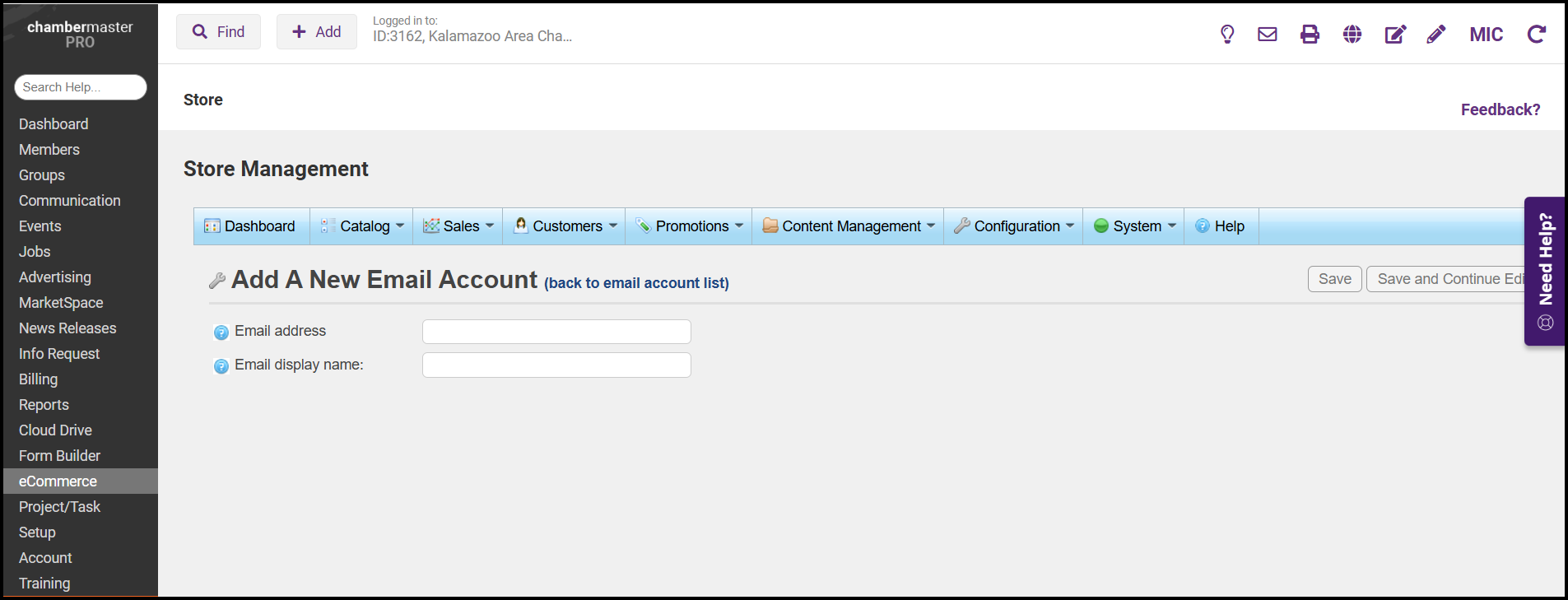Image resolution: width=1568 pixels, height=600 pixels.
Task: Expand the Catalog dropdown menu
Action: pos(361,226)
